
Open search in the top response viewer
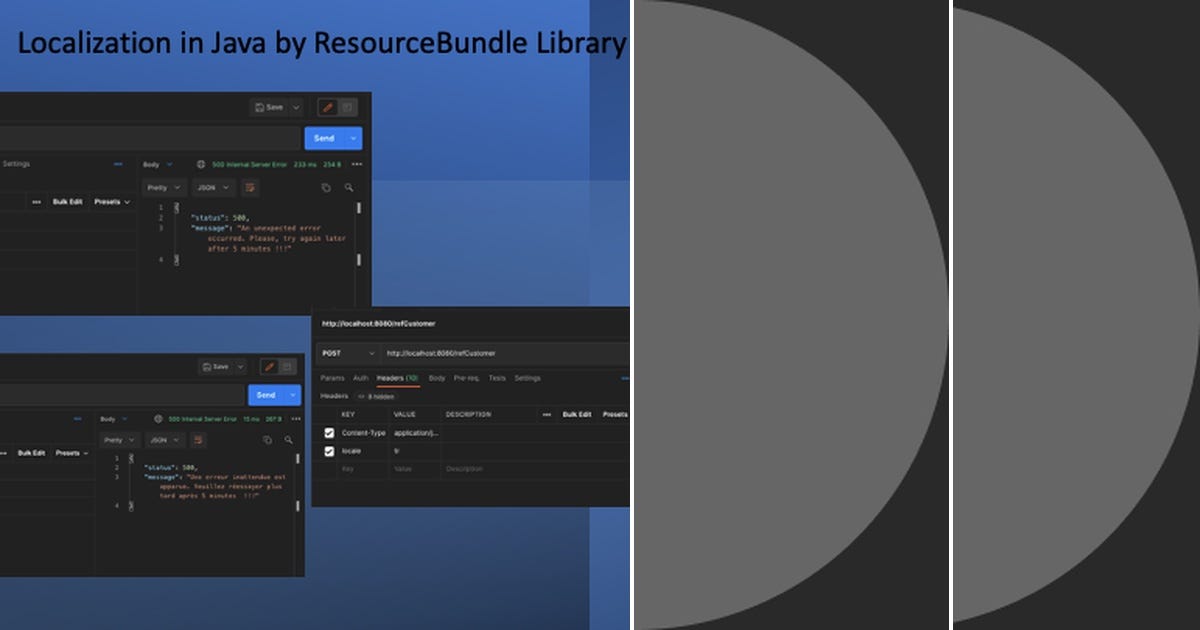tap(350, 187)
